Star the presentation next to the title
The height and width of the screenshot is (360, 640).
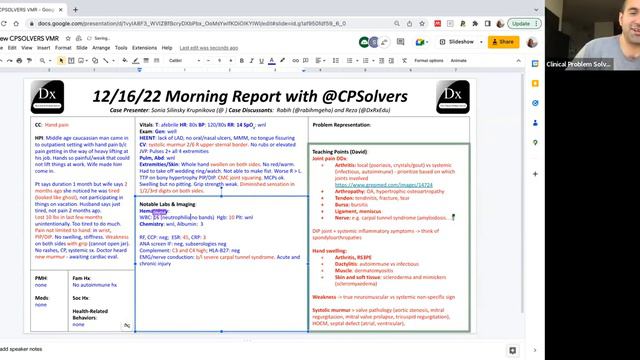[x=68, y=38]
